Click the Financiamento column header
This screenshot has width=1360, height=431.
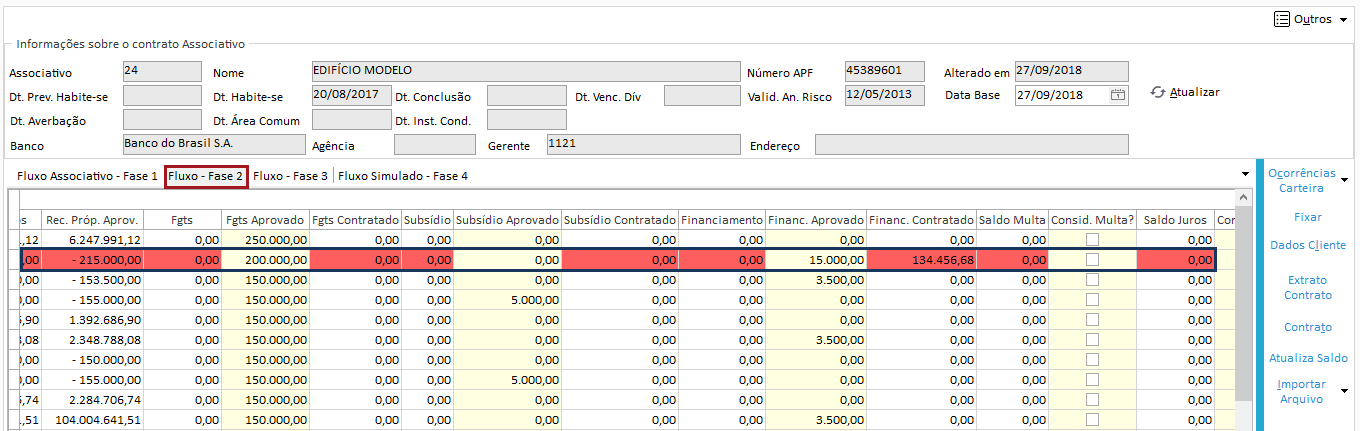pos(723,219)
